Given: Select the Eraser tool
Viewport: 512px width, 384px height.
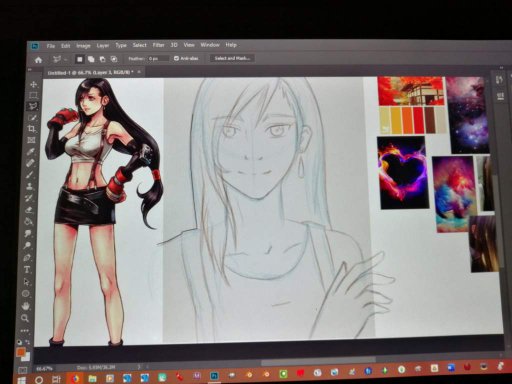Looking at the screenshot, I should pyautogui.click(x=29, y=210).
